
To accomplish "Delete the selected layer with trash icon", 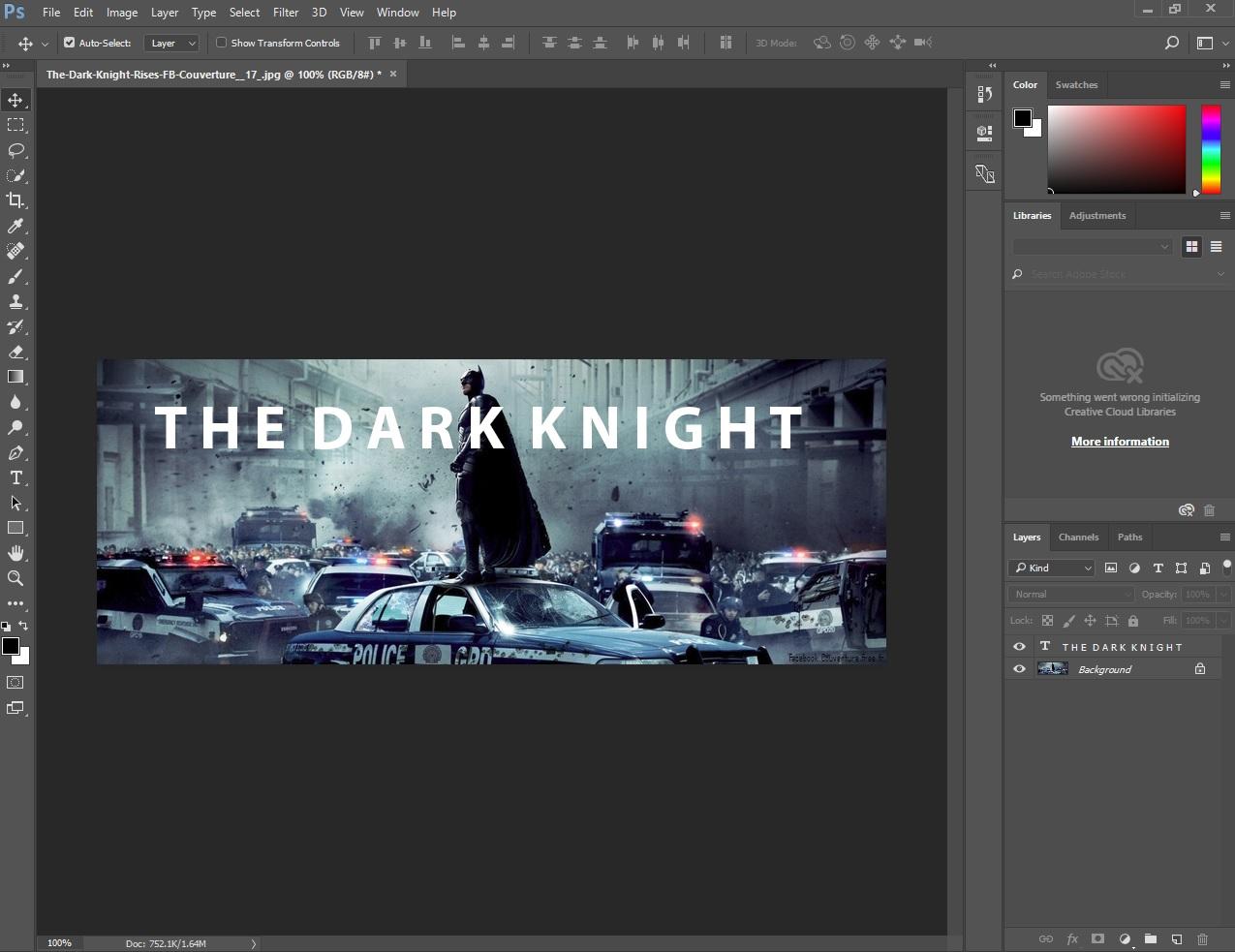I will [x=1202, y=938].
